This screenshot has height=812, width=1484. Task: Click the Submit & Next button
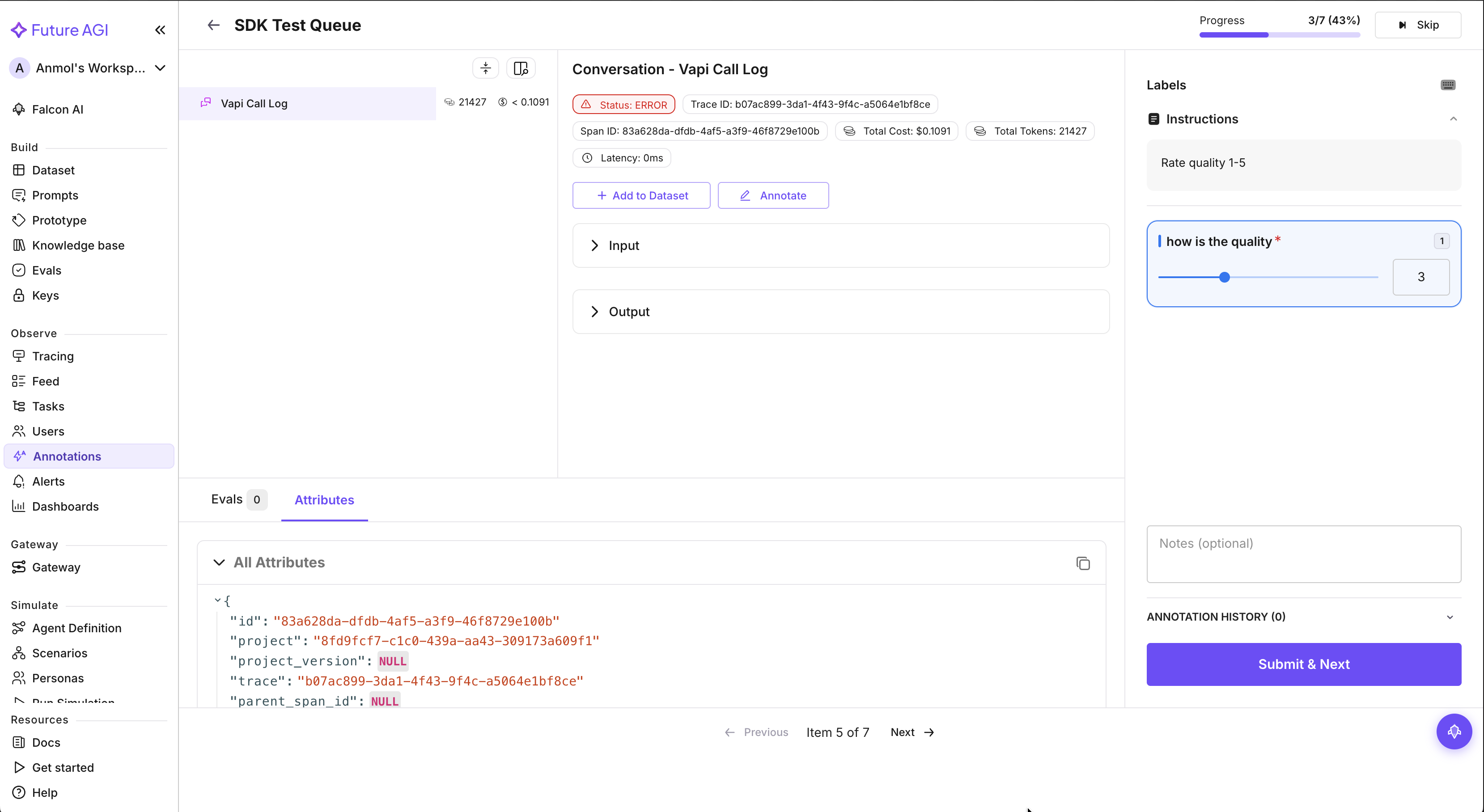(x=1303, y=664)
